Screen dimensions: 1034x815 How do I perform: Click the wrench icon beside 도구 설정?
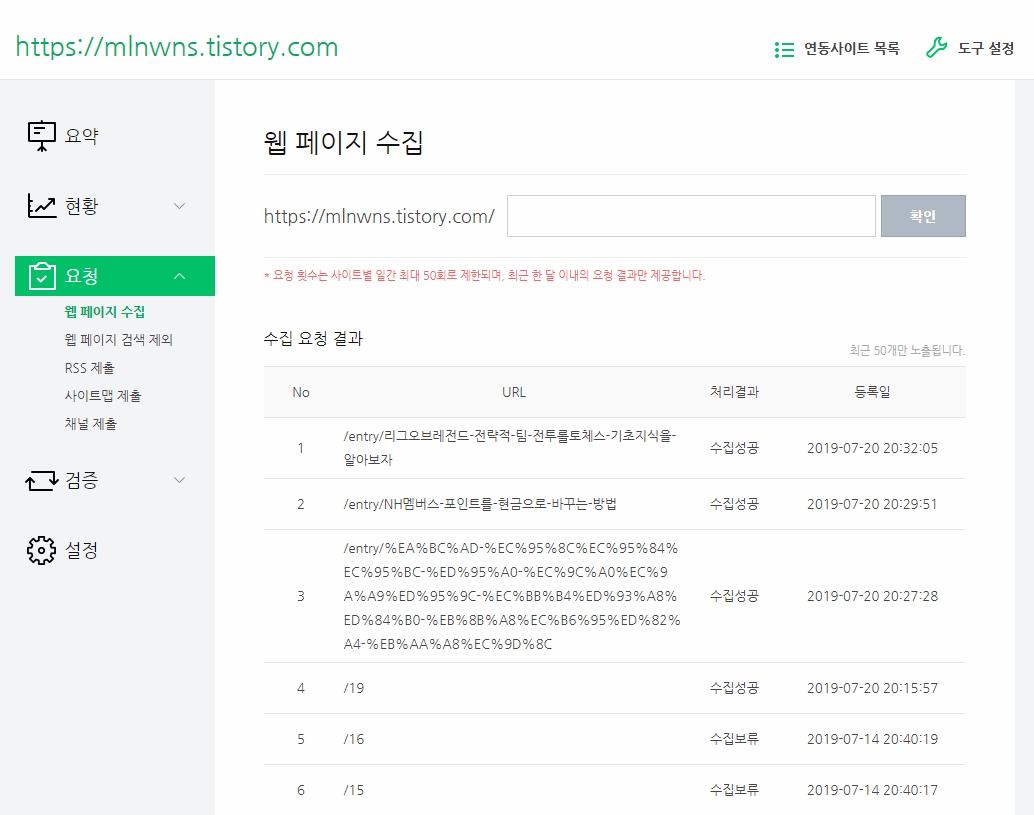pos(936,47)
